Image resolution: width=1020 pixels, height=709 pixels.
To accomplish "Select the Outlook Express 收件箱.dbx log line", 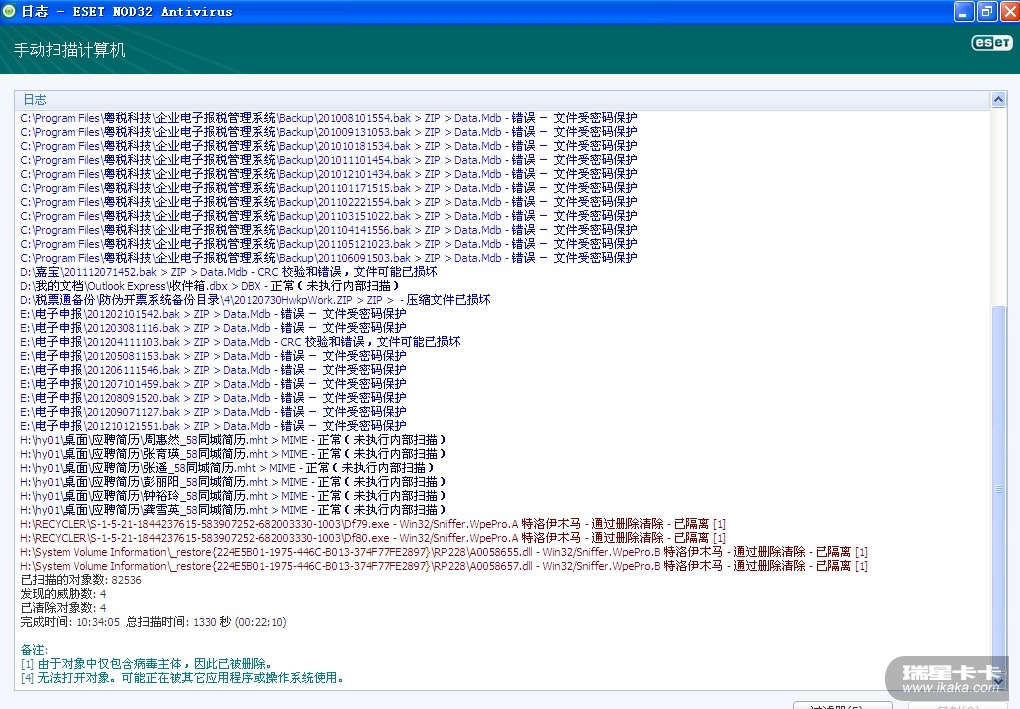I will click(209, 286).
